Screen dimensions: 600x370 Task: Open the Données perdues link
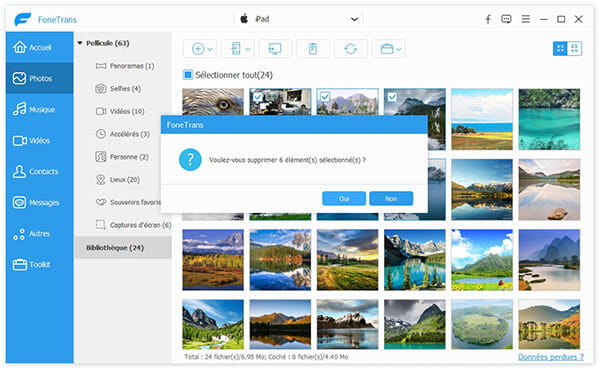pyautogui.click(x=551, y=357)
